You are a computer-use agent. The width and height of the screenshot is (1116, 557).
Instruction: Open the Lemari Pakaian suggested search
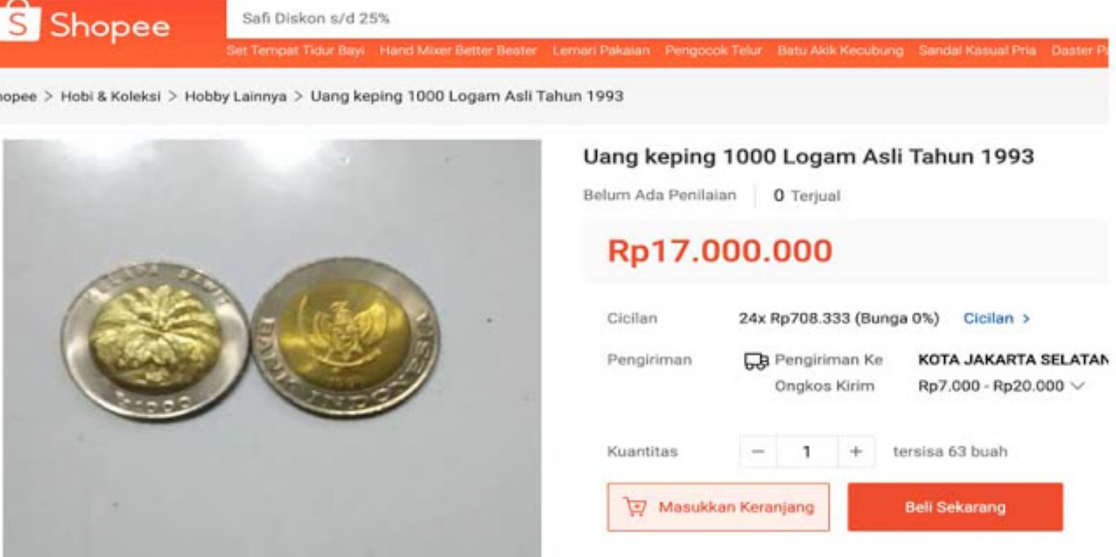pyautogui.click(x=601, y=51)
